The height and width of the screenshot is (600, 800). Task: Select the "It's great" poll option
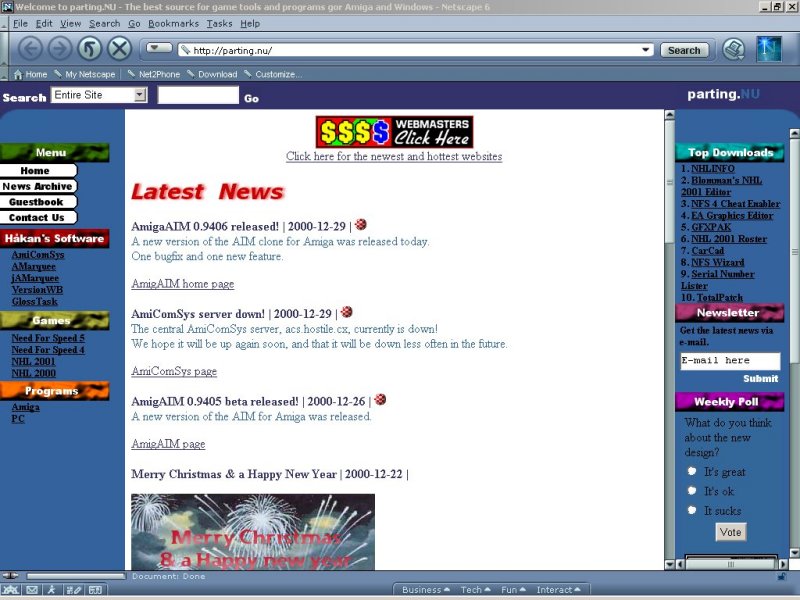coord(692,471)
